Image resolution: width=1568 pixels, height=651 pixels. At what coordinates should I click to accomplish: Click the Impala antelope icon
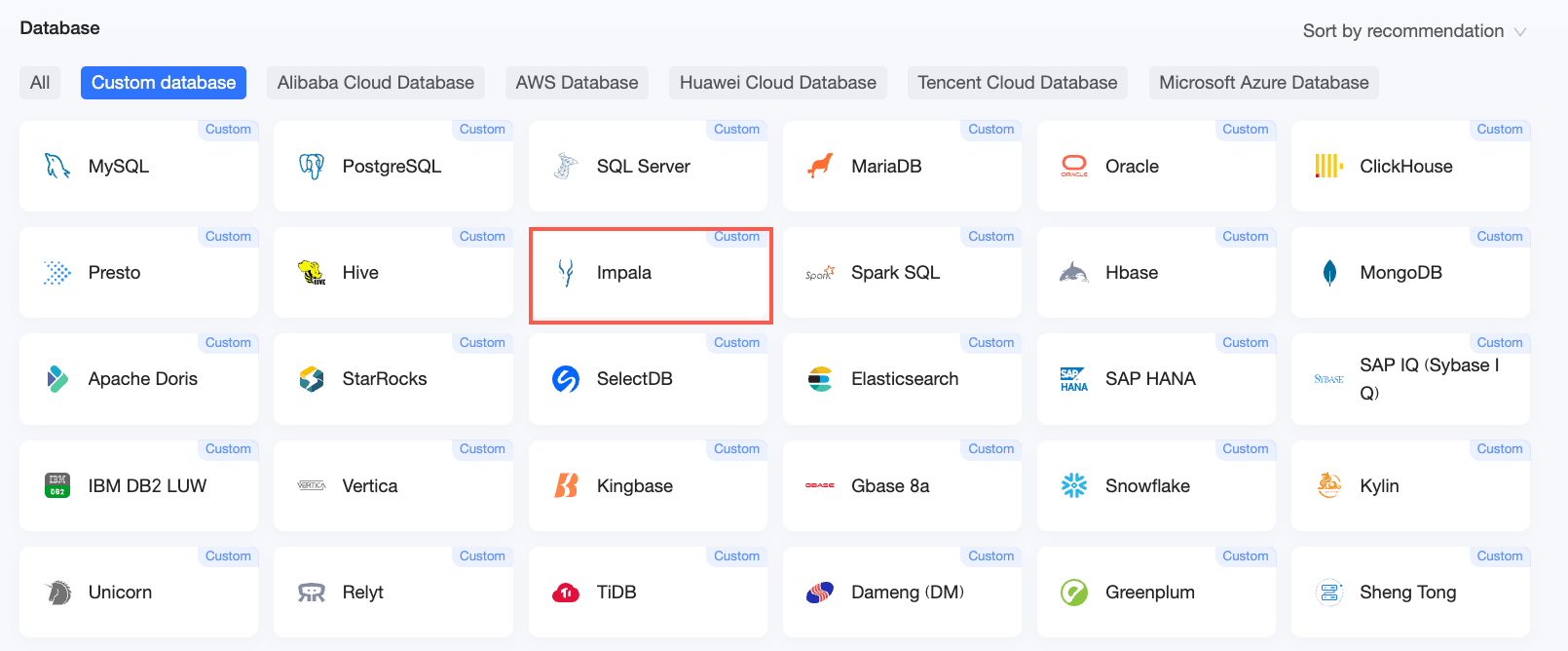566,273
